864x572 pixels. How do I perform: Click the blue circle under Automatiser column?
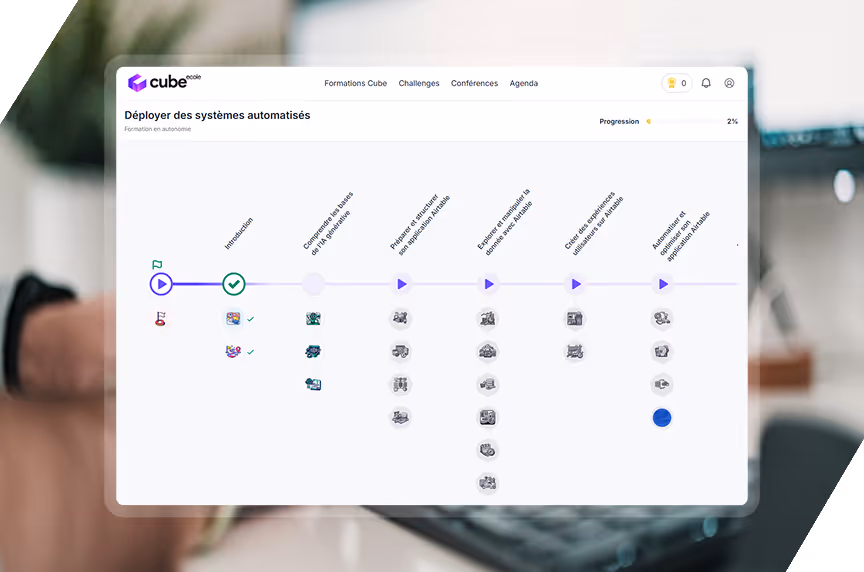click(x=662, y=418)
